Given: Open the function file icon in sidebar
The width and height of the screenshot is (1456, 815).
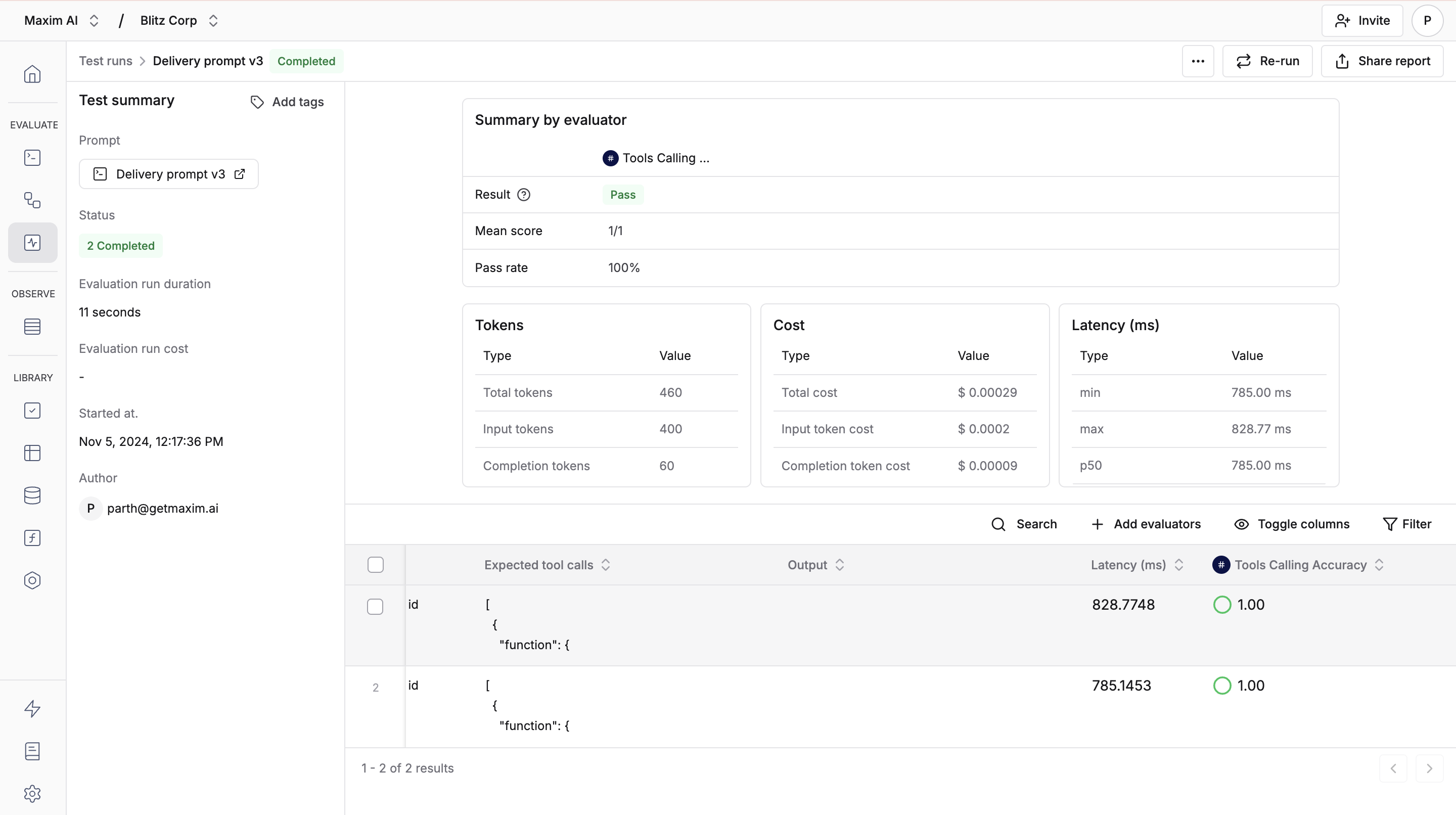Looking at the screenshot, I should coord(32,537).
